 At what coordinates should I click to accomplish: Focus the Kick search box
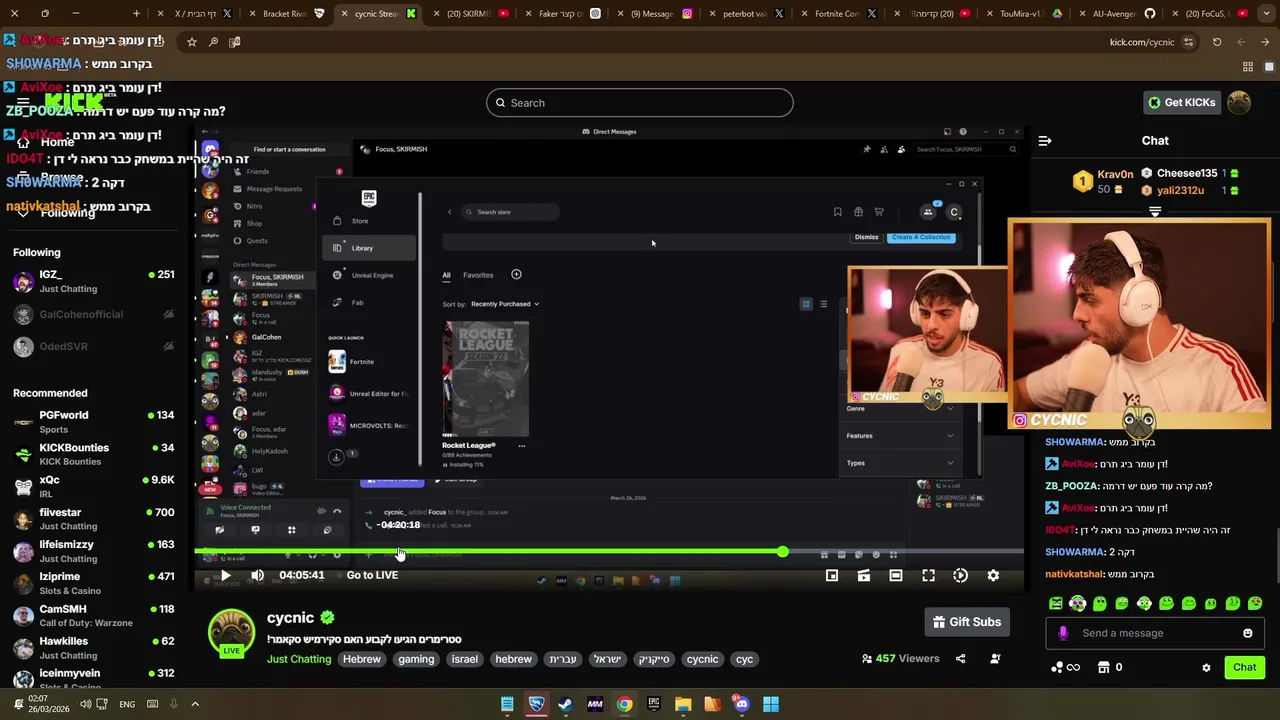(640, 102)
